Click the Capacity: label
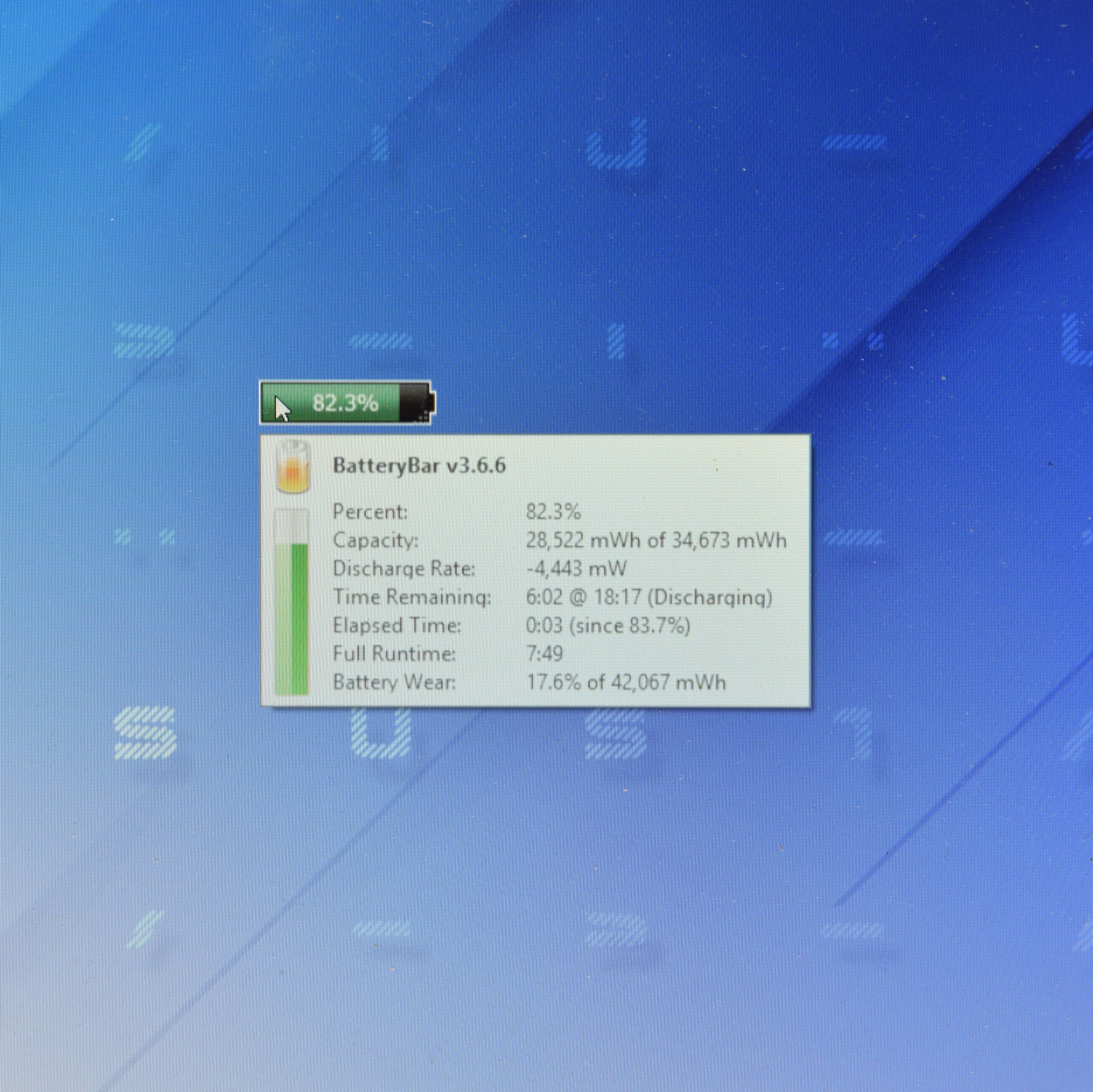 376,541
